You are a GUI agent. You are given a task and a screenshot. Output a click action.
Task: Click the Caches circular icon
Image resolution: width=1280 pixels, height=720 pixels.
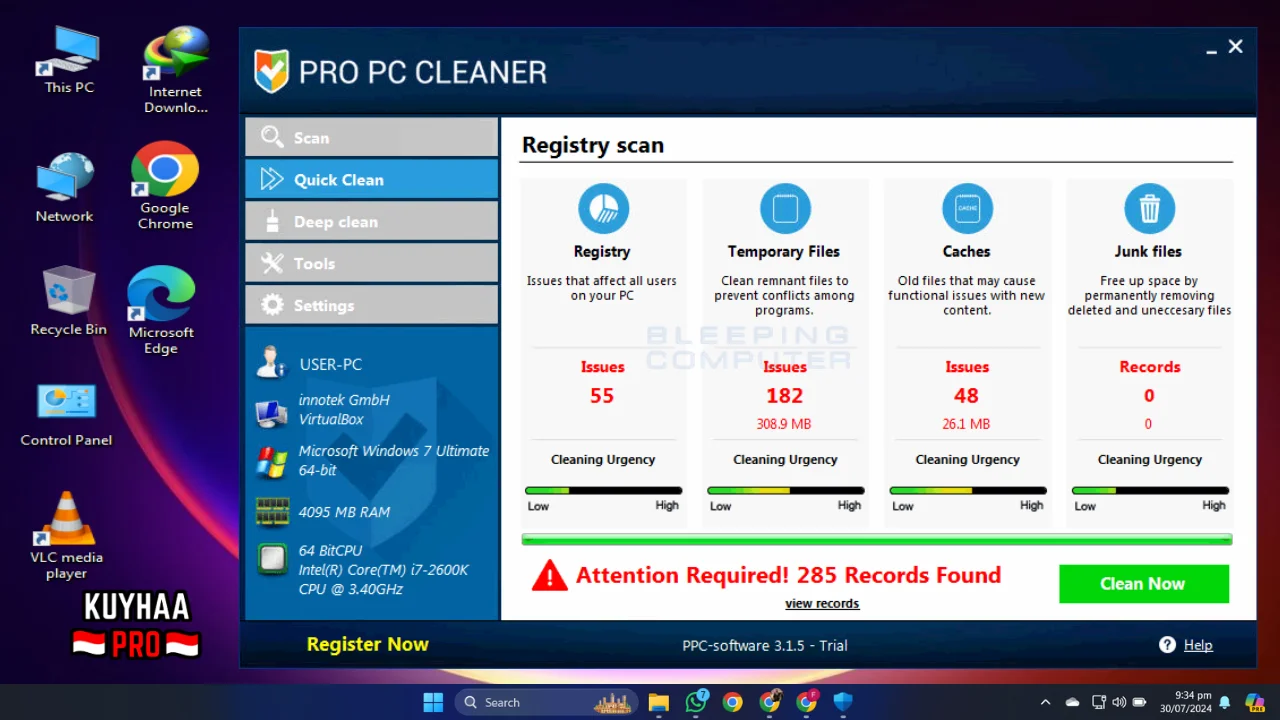(x=967, y=209)
